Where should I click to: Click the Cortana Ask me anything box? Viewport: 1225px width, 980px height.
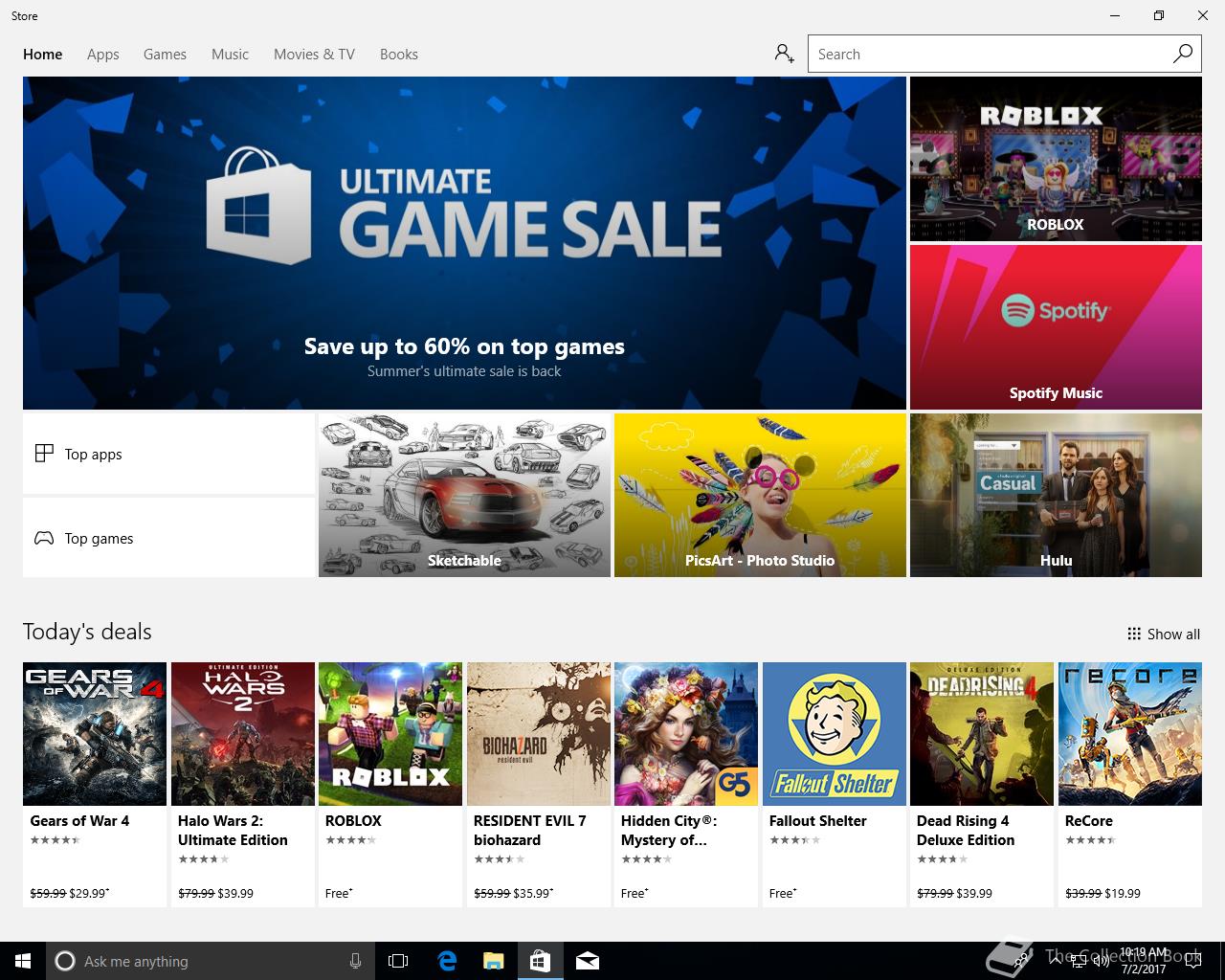coord(210,961)
